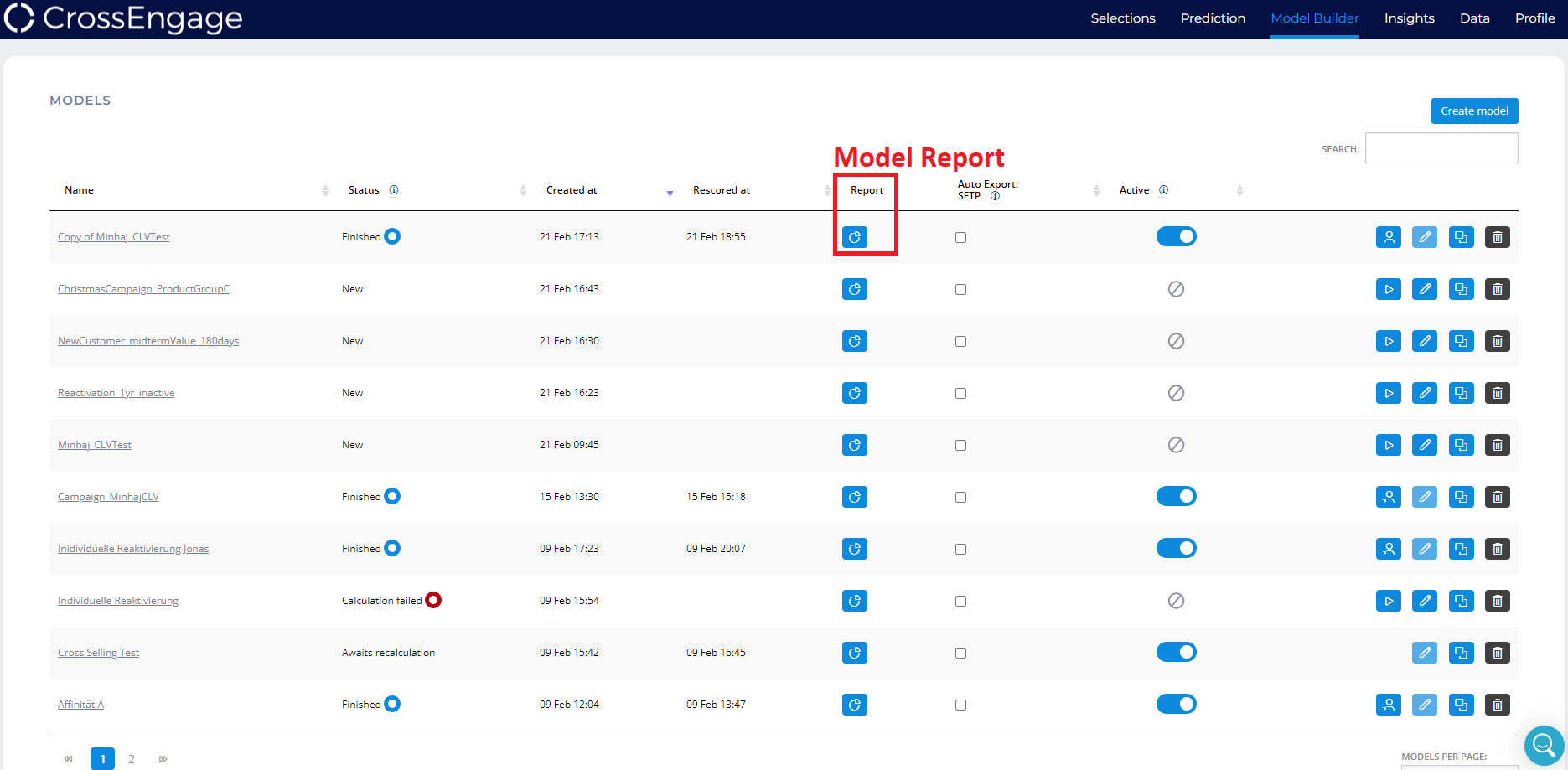Image resolution: width=1568 pixels, height=770 pixels.
Task: Delete the Minhaj_CLVTest model
Action: coord(1497,445)
